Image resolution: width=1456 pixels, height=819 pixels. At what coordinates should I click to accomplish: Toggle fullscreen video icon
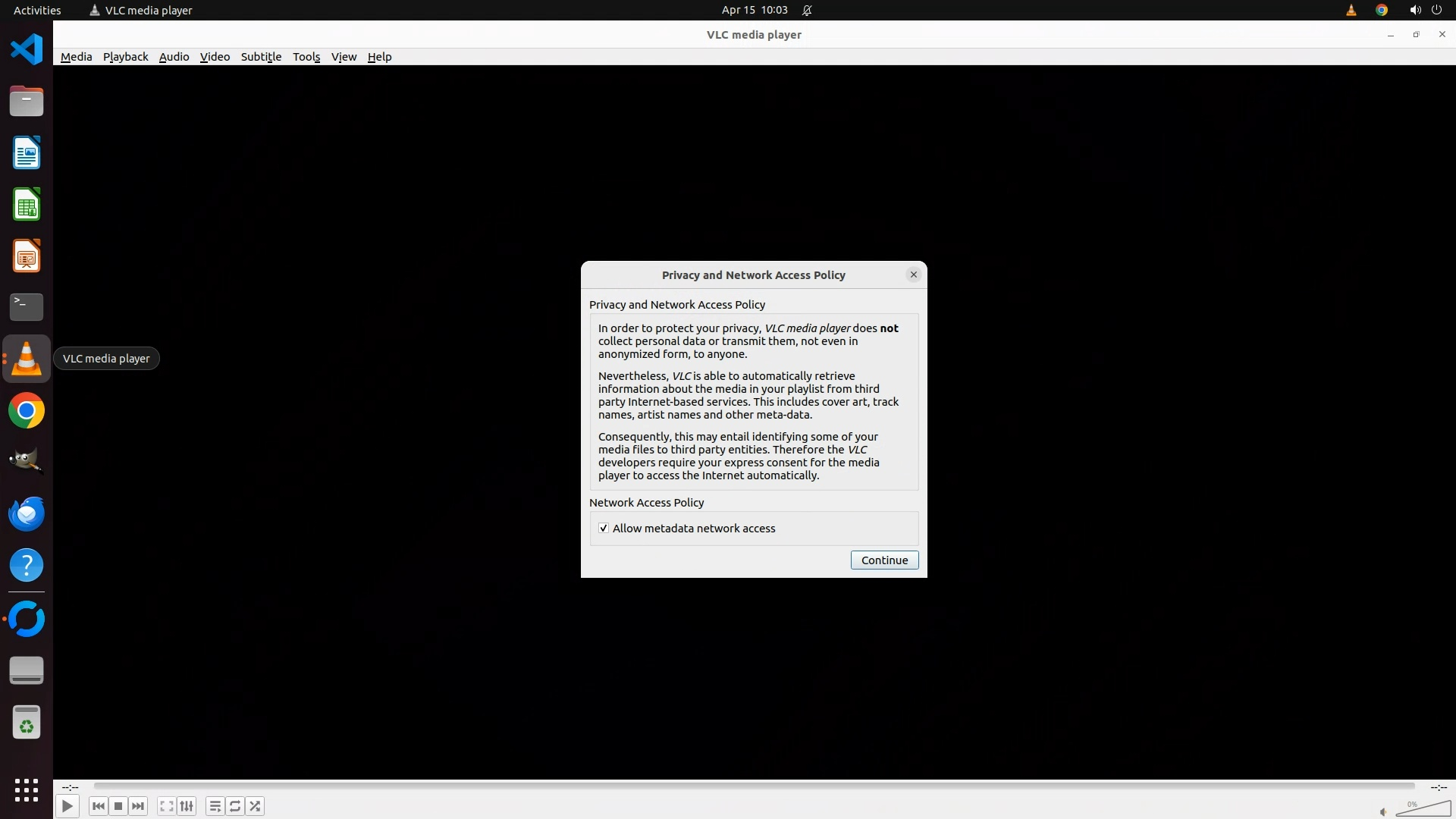tap(166, 806)
